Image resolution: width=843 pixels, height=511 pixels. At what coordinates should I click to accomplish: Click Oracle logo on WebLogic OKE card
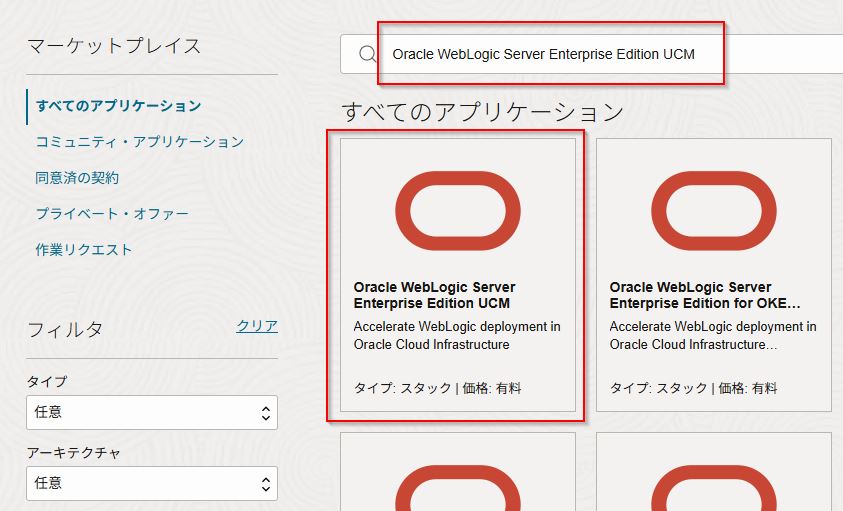(713, 211)
